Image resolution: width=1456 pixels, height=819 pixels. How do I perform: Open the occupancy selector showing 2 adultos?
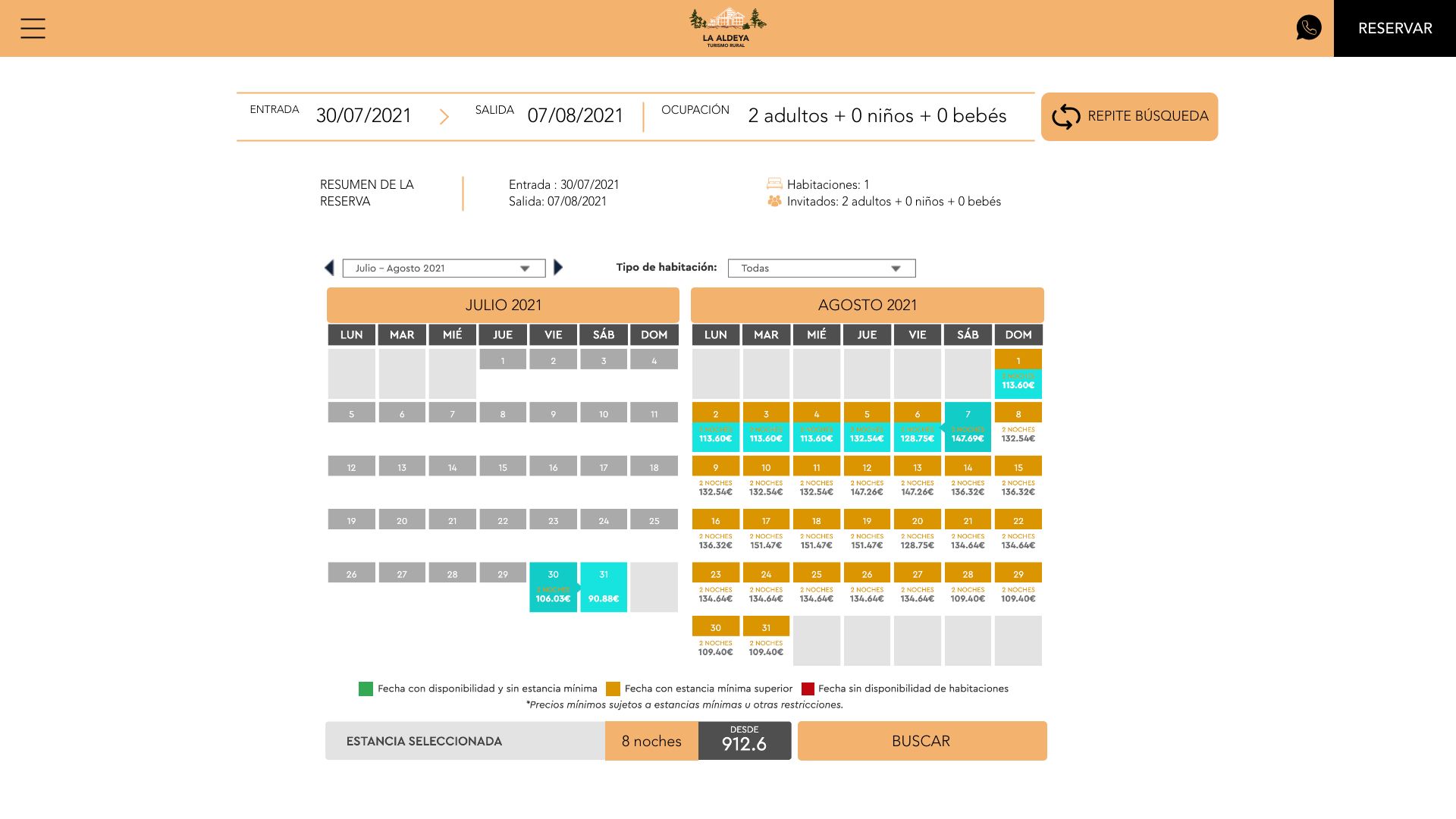tap(877, 116)
